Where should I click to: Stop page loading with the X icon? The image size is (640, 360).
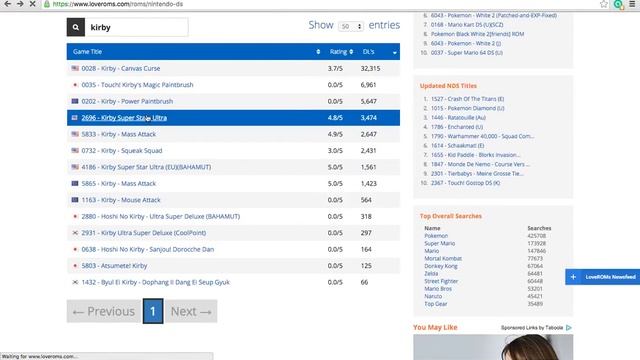coord(33,4)
